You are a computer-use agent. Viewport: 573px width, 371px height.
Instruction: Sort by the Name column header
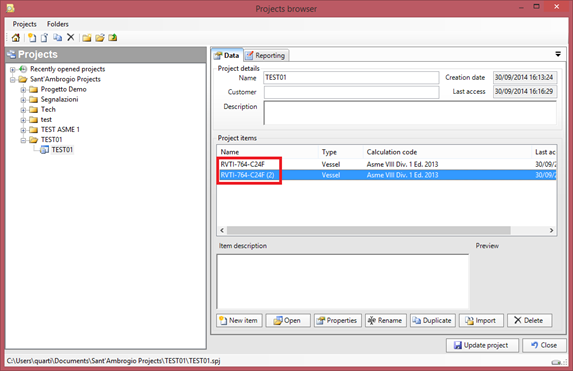(268, 152)
